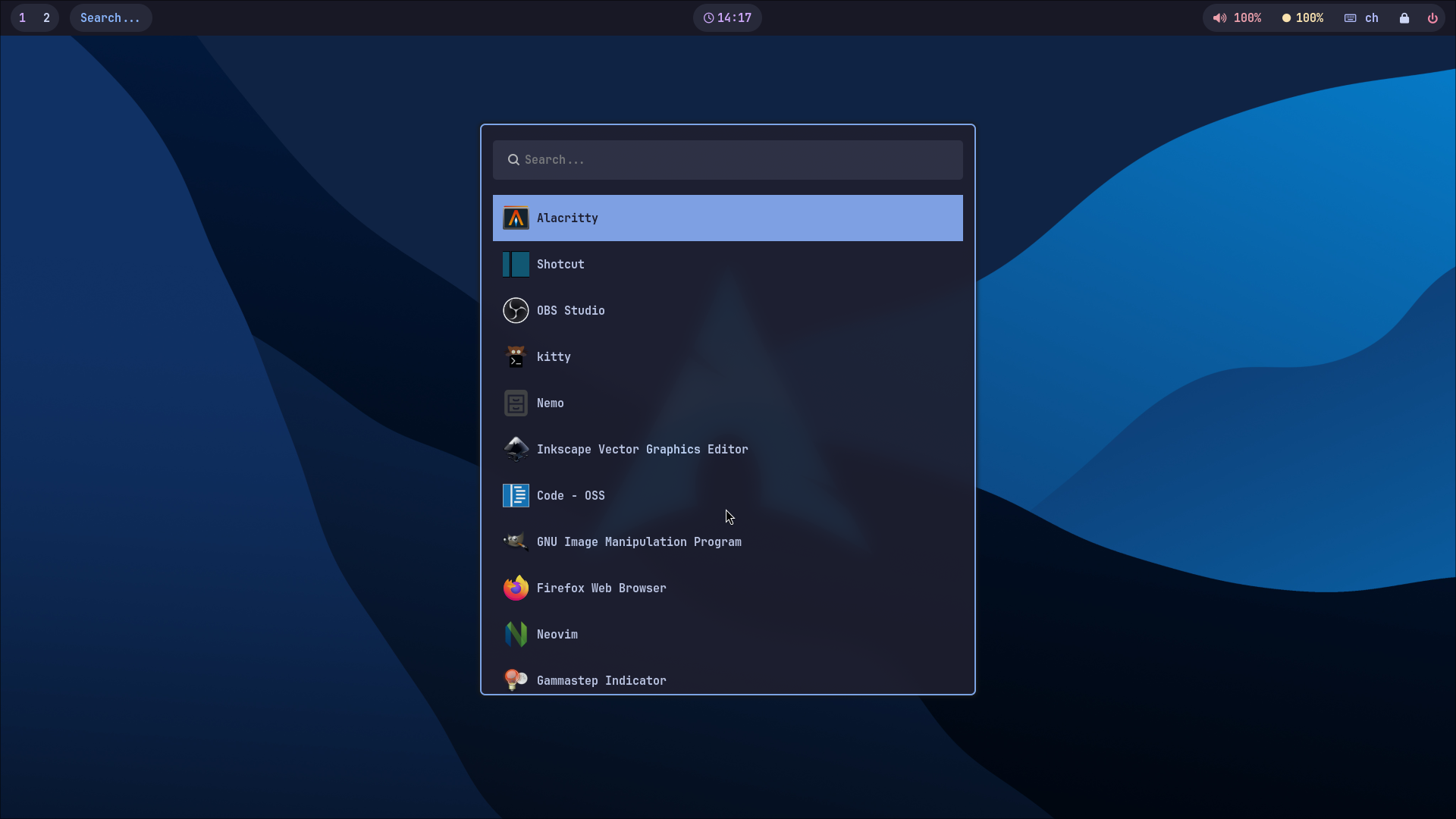Launch Alacritty from the list
Screen dimensions: 1456x819
pos(728,218)
